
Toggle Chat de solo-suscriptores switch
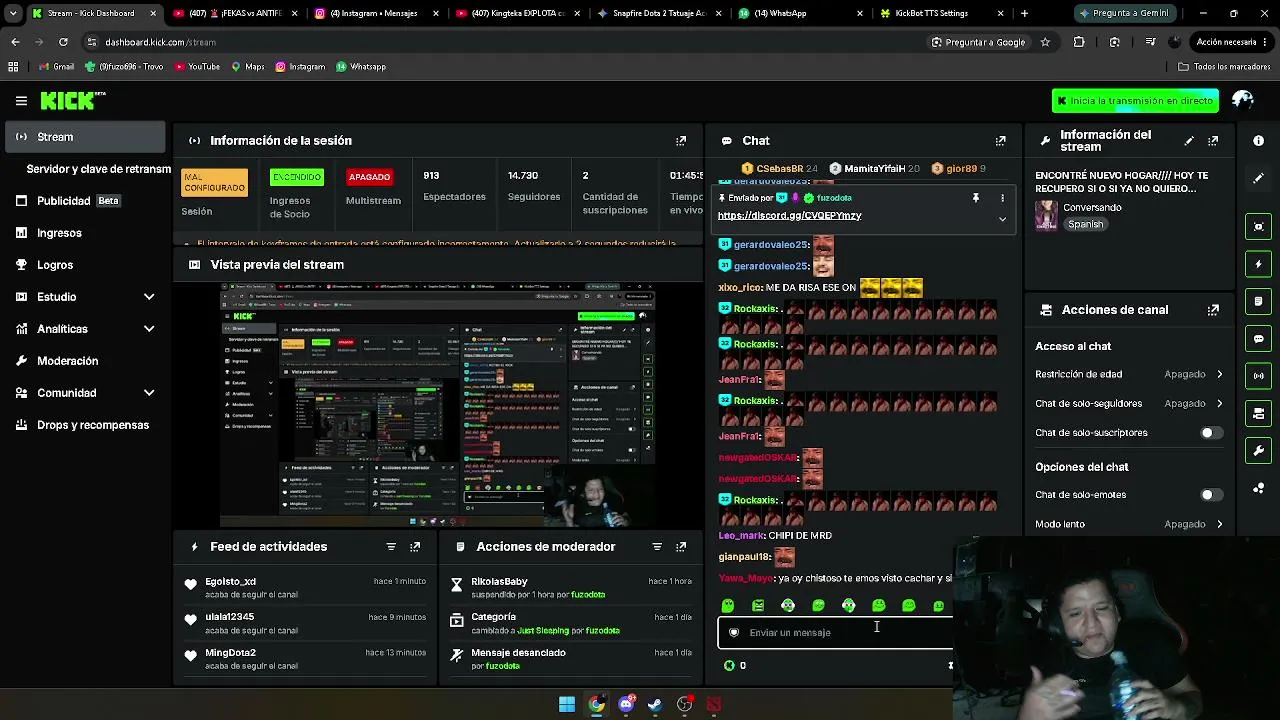coord(1210,433)
